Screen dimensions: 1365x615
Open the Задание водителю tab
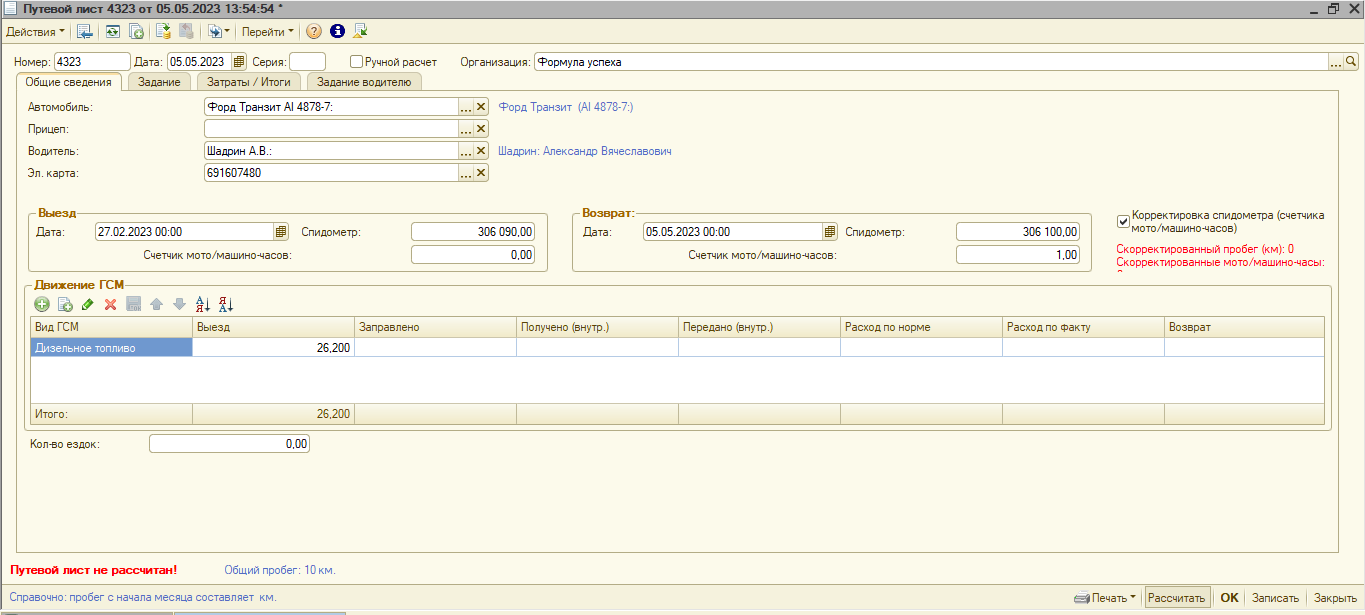(364, 82)
